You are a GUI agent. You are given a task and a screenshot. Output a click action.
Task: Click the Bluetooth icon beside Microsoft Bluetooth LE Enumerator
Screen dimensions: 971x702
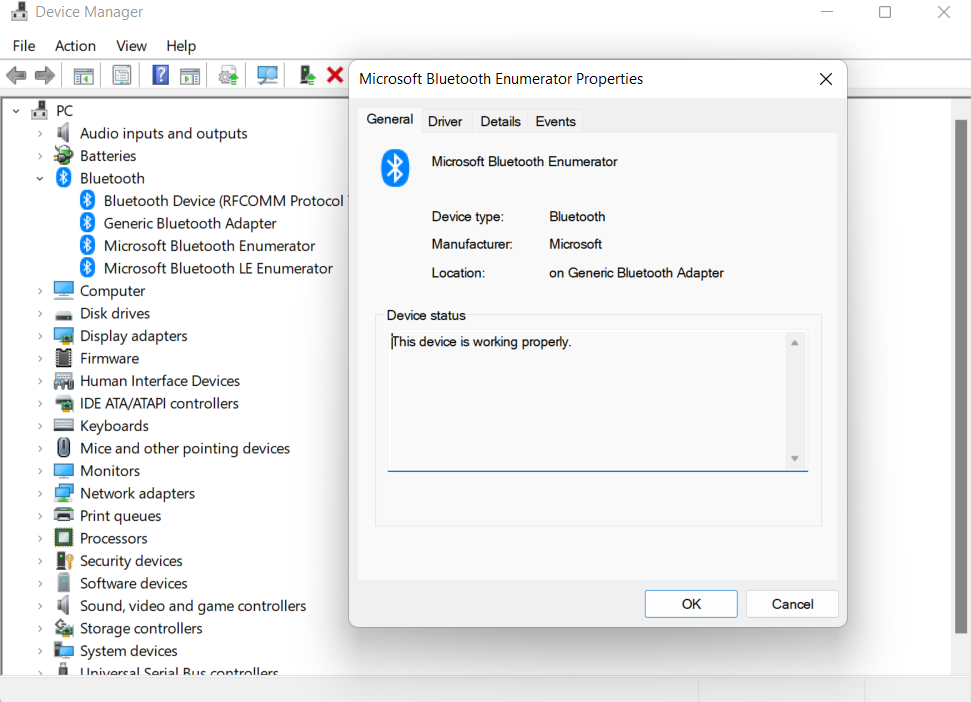(x=87, y=268)
